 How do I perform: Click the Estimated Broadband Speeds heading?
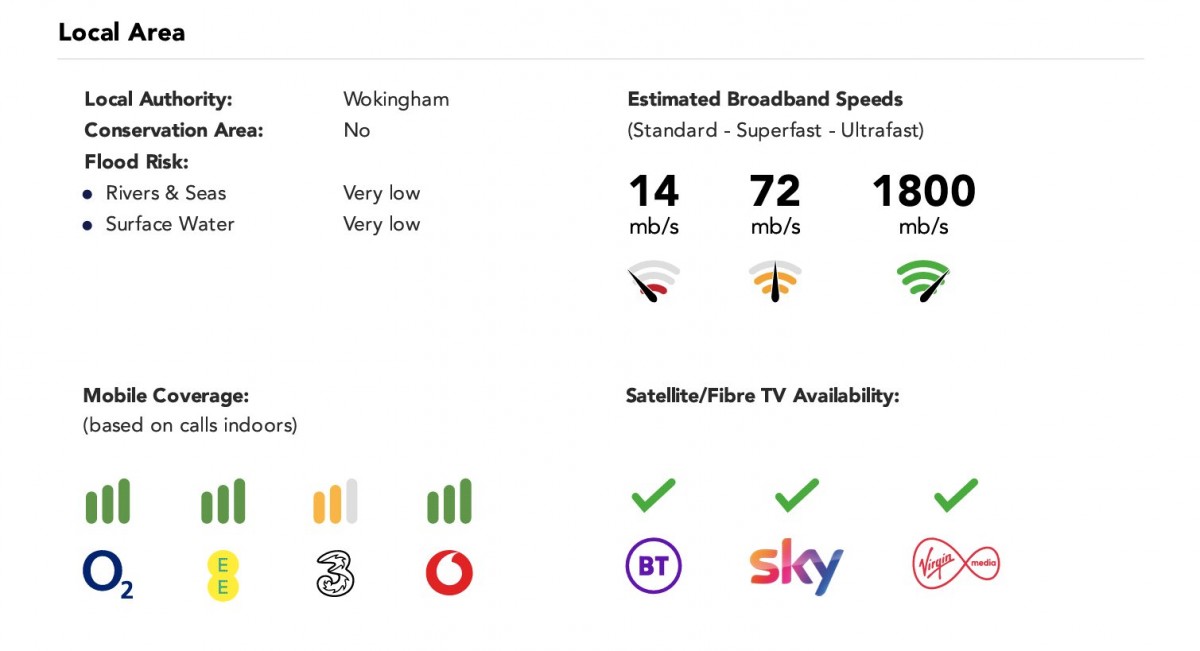click(765, 99)
